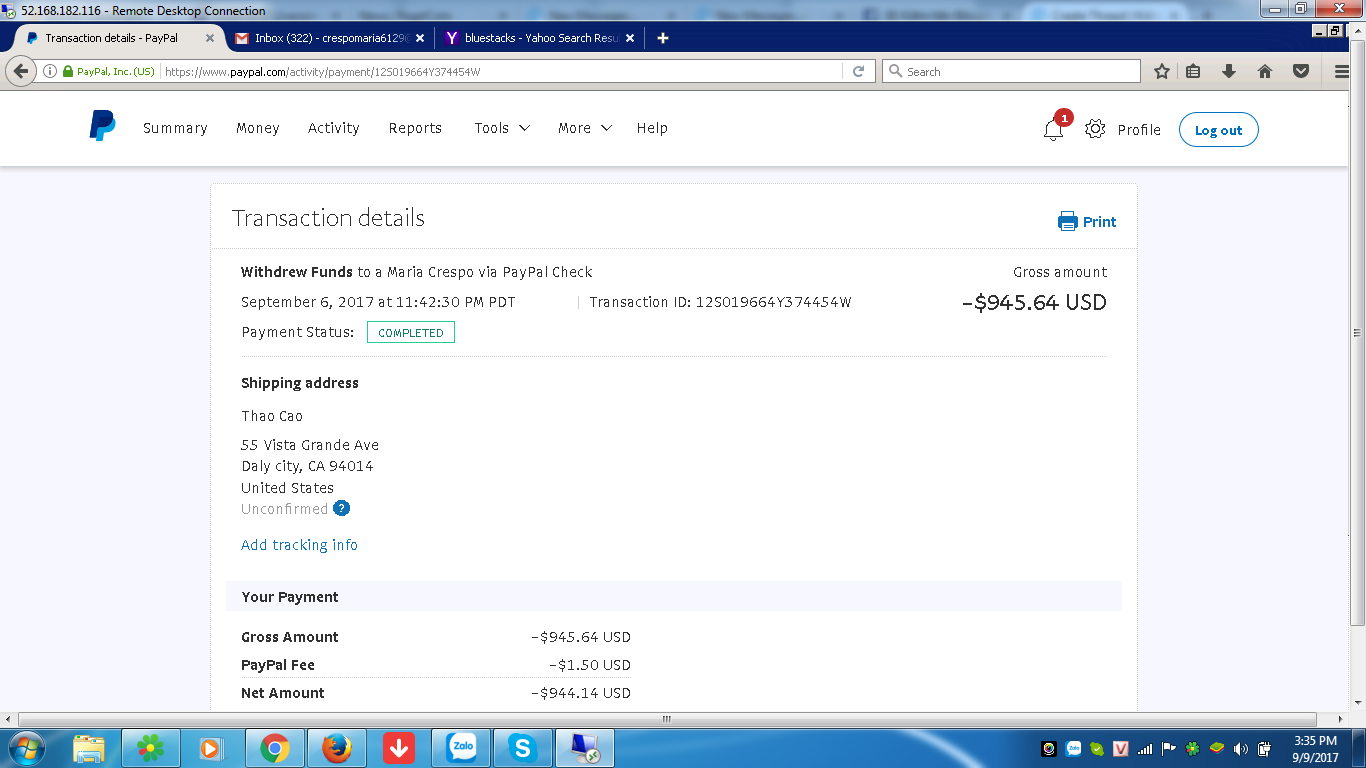Click the Pocket icon in Firefox toolbar
1366x768 pixels.
1301,72
